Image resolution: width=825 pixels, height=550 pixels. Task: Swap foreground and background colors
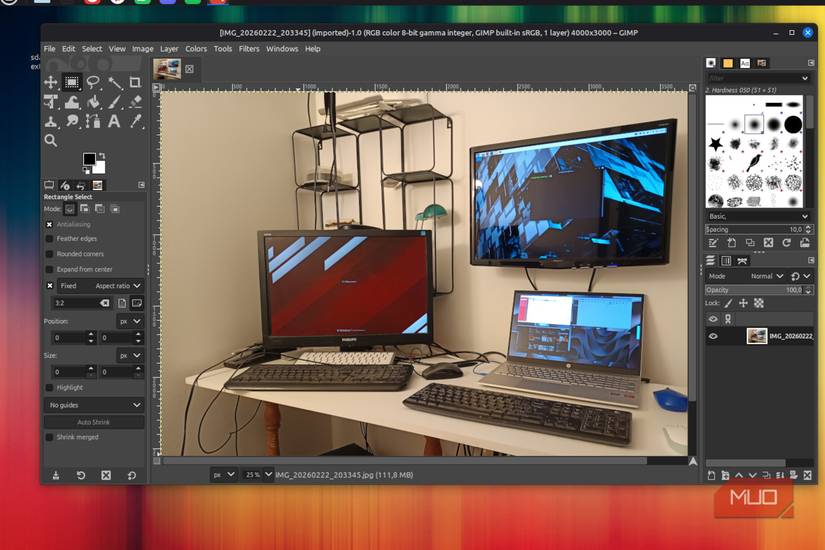pyautogui.click(x=102, y=156)
